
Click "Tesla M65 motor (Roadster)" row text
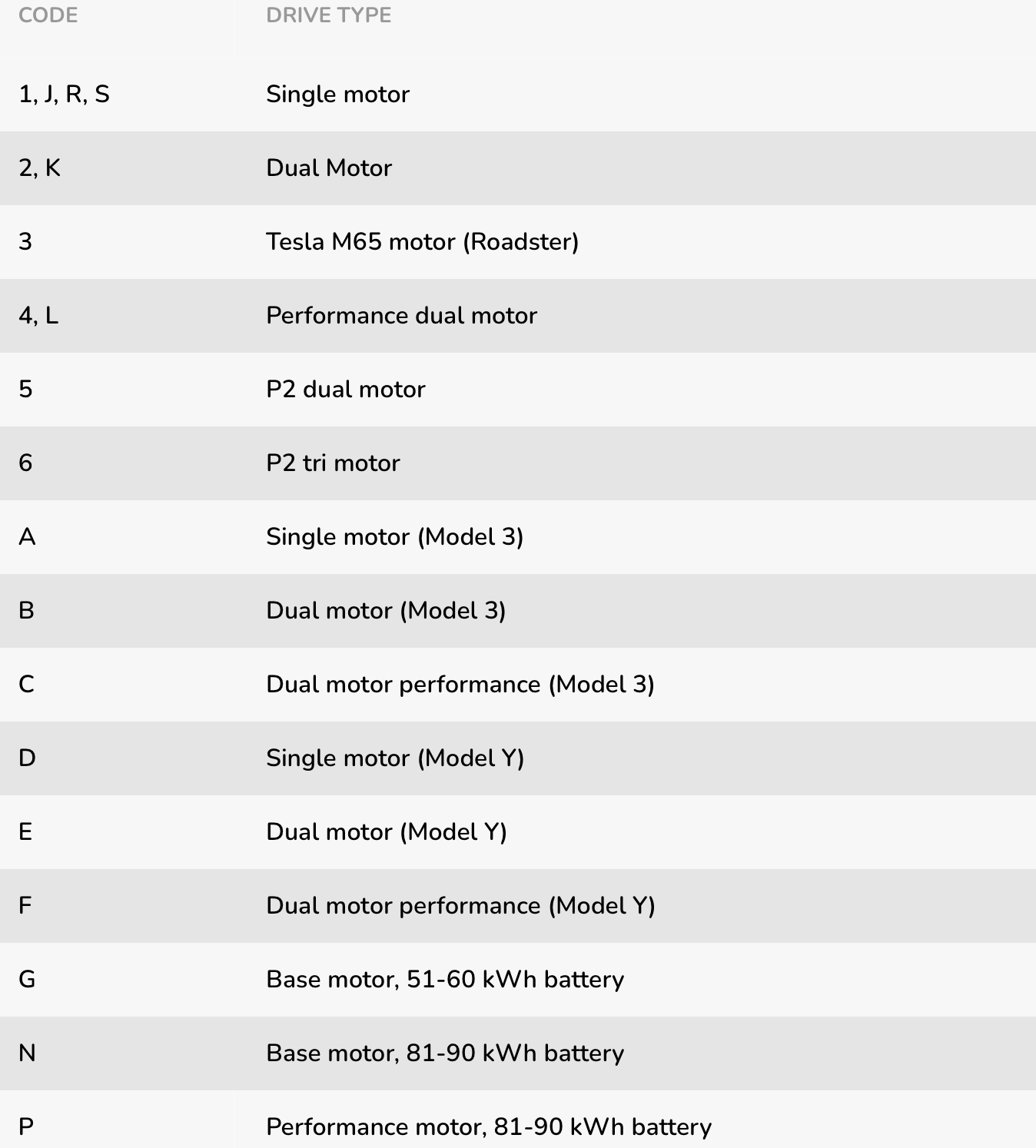[422, 242]
